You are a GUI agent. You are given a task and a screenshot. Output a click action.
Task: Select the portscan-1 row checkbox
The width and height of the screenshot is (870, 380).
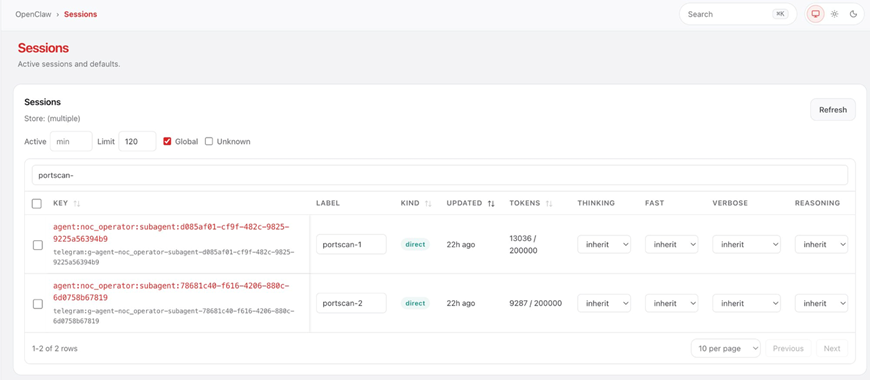pos(38,245)
